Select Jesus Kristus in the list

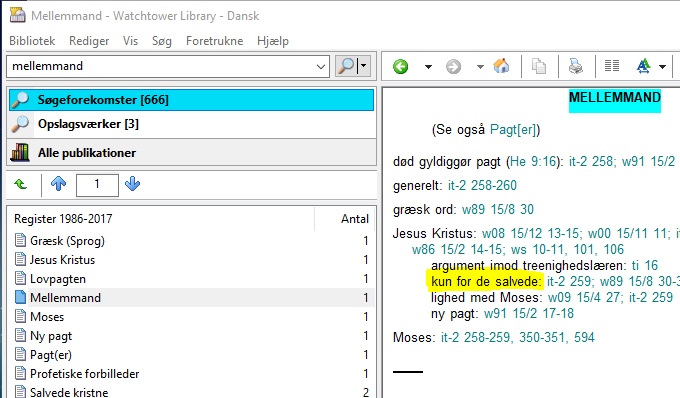coord(62,260)
